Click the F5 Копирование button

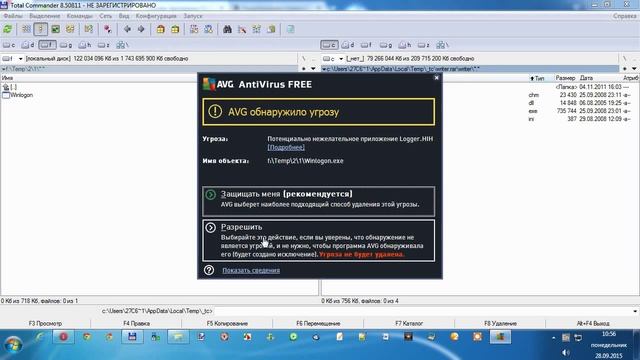point(227,323)
